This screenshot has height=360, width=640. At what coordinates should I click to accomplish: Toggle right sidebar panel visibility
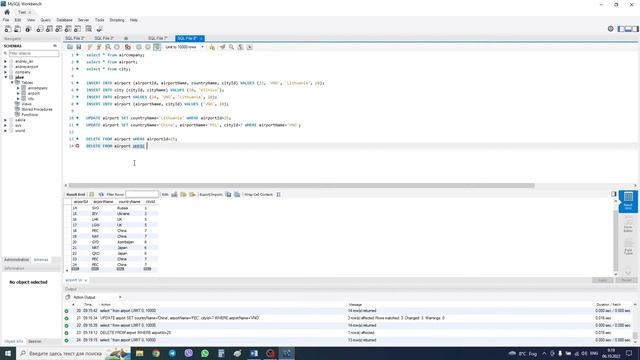635,29
